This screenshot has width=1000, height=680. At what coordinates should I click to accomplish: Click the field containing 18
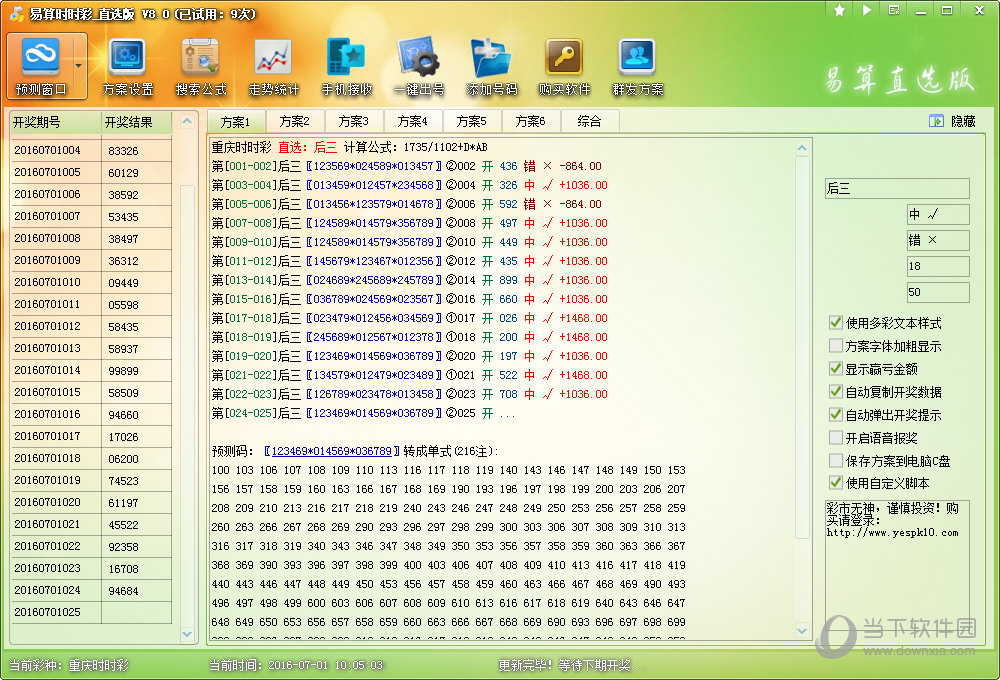pos(938,267)
